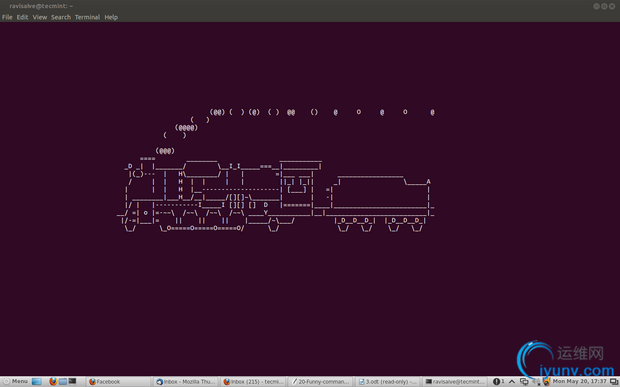This screenshot has height=387, width=620.
Task: Click the ravisaive@tecmint window title text
Action: tap(41, 6)
